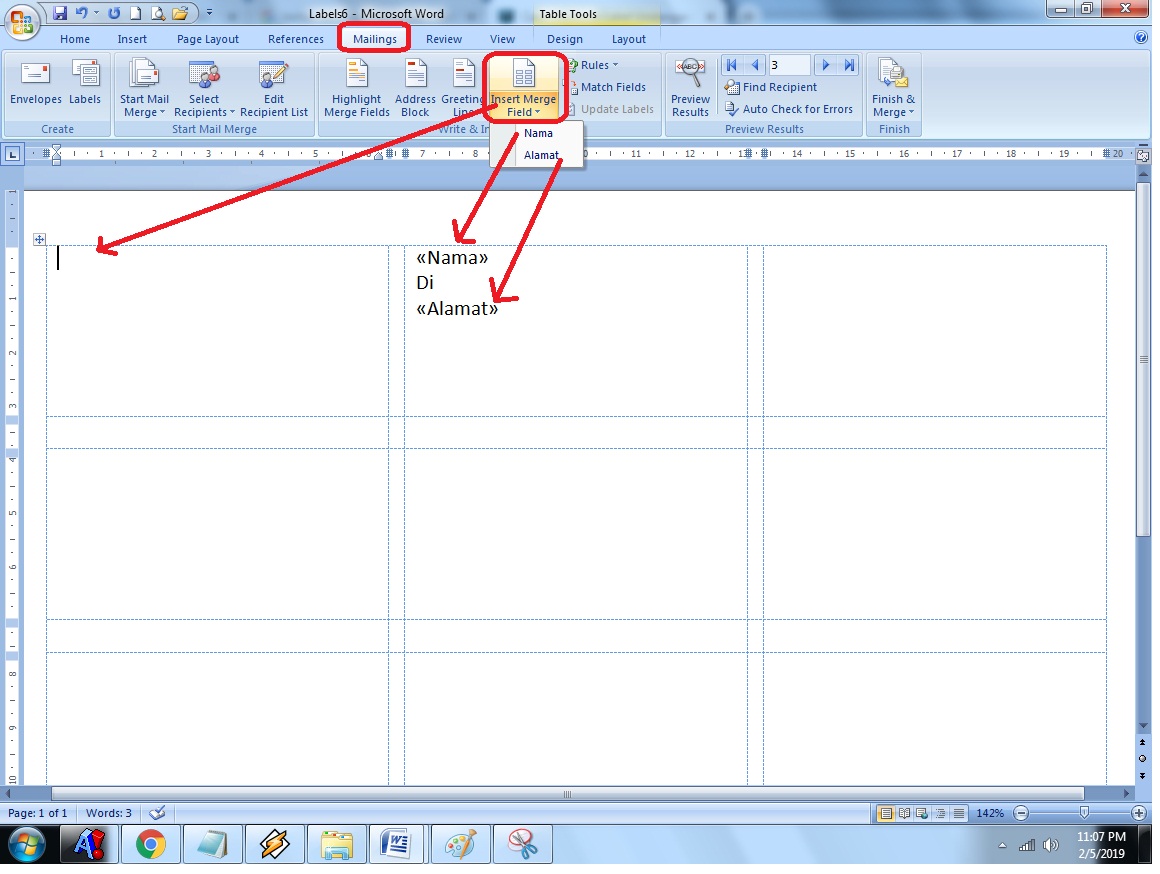Expand Select Recipients dropdown

[x=204, y=89]
